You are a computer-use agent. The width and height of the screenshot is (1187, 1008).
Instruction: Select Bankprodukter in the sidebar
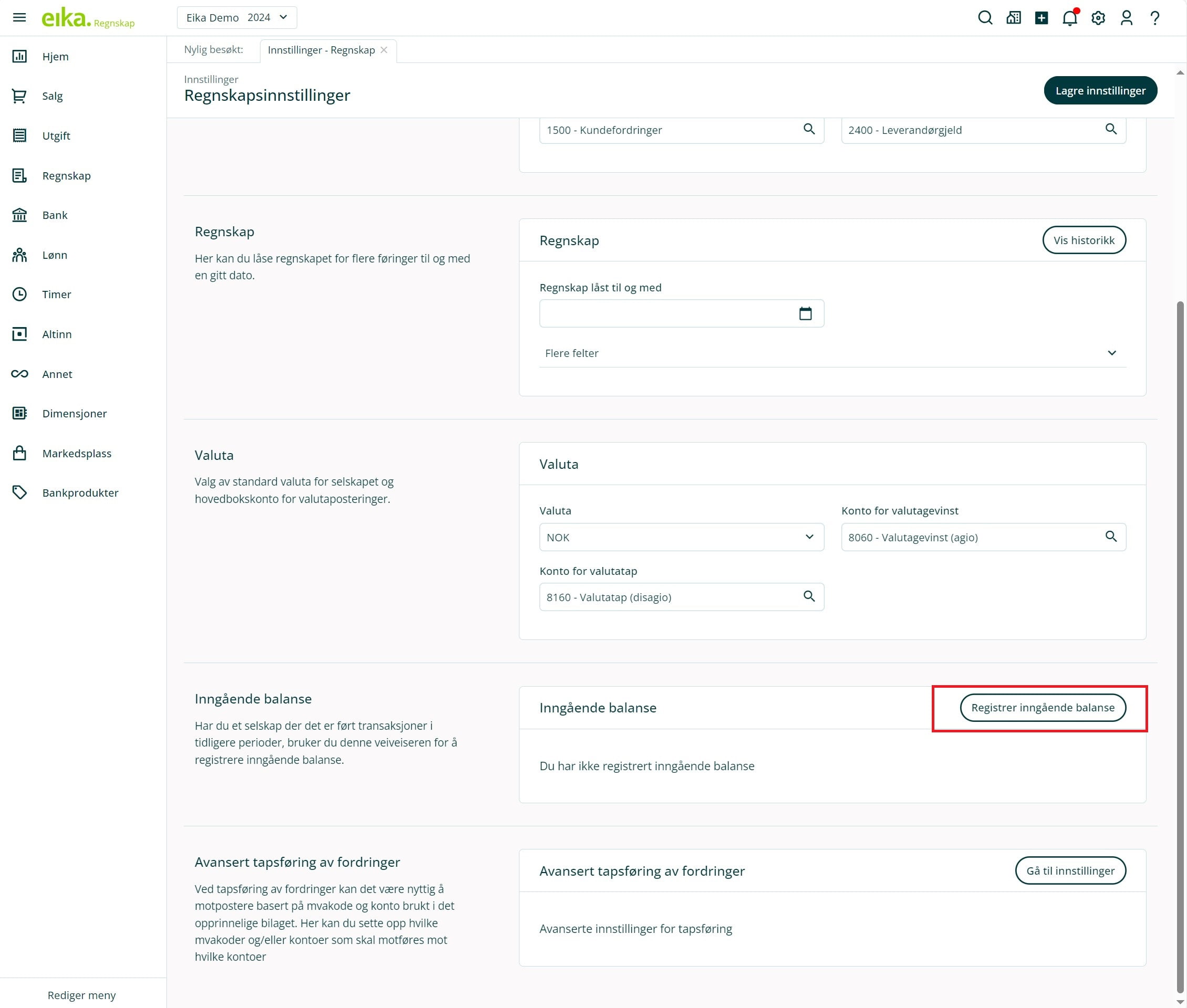pyautogui.click(x=80, y=492)
